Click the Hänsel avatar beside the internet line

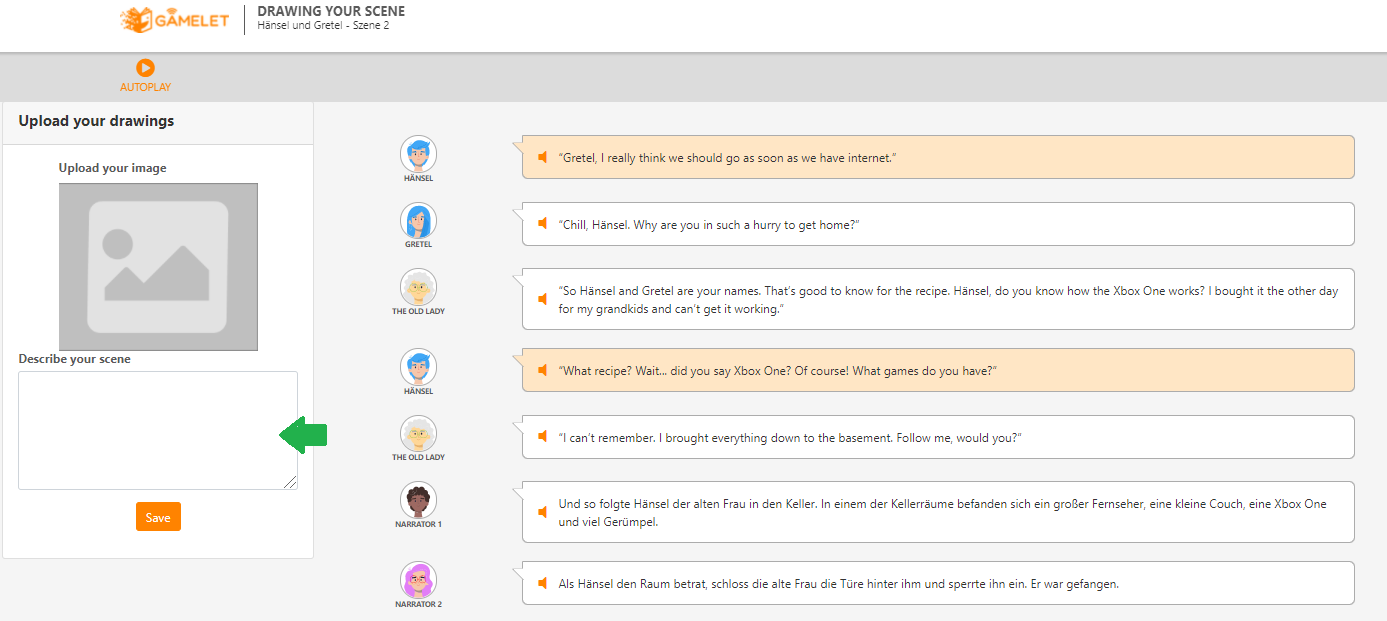point(419,154)
